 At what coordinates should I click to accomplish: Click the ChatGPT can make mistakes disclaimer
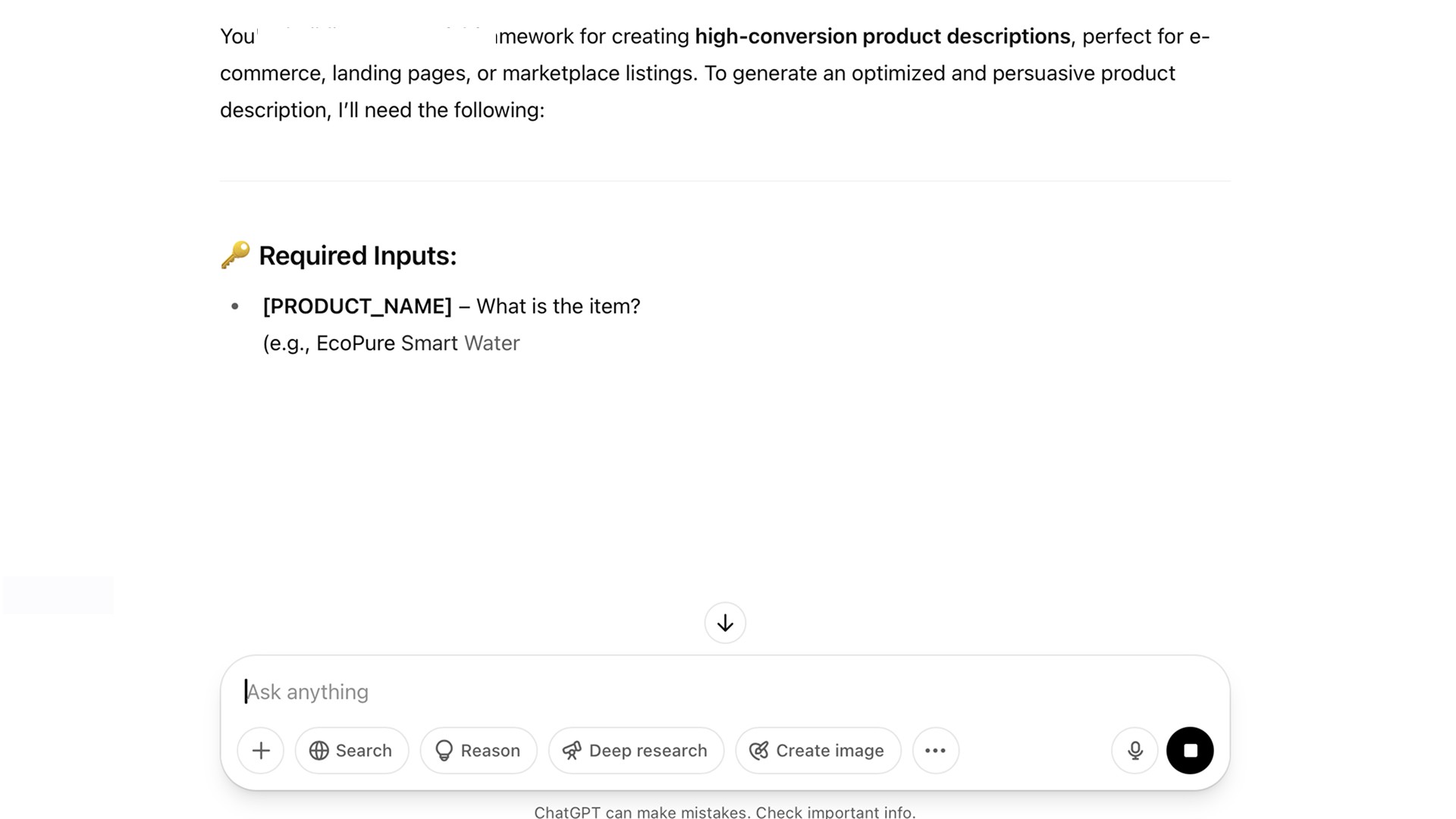725,812
